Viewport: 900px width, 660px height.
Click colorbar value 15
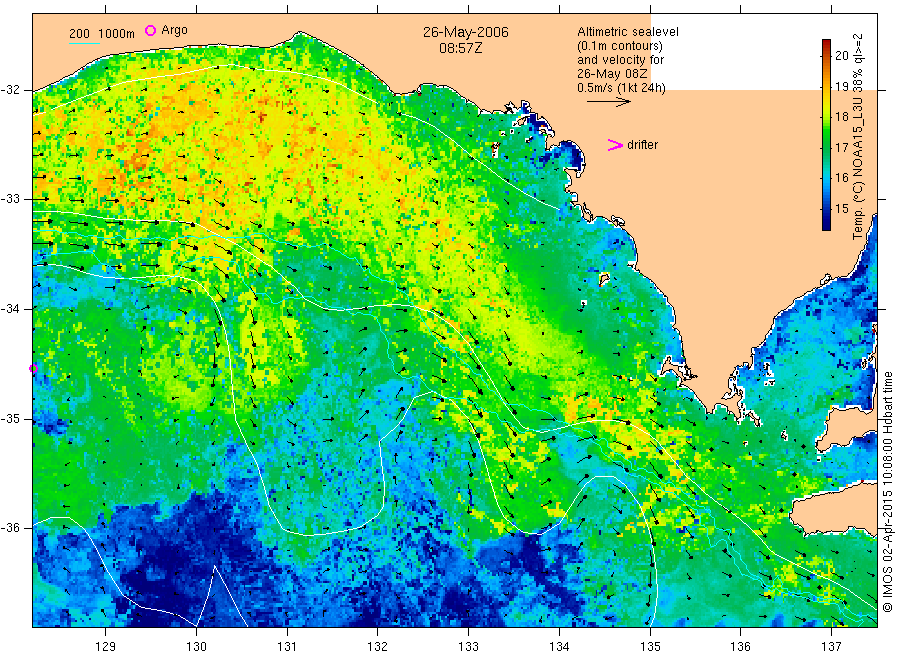tap(841, 208)
